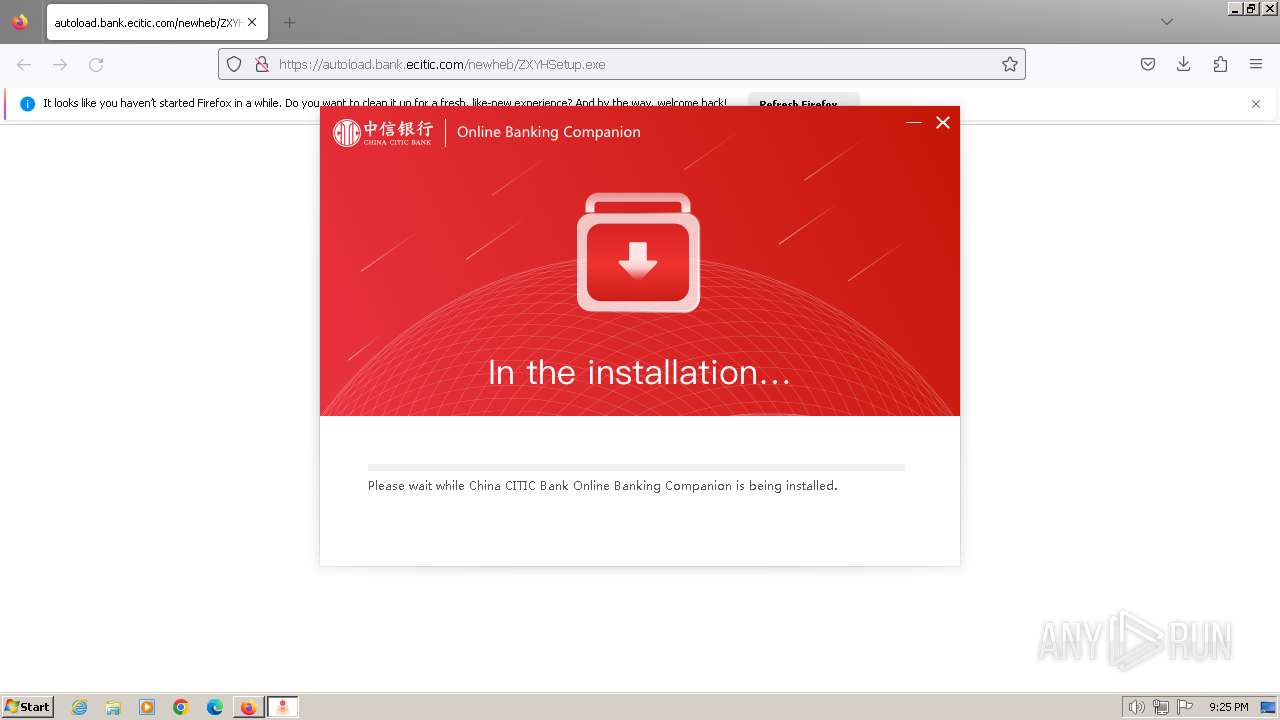Open the network tray icon
Screen dimensions: 1280x720
[1161, 707]
